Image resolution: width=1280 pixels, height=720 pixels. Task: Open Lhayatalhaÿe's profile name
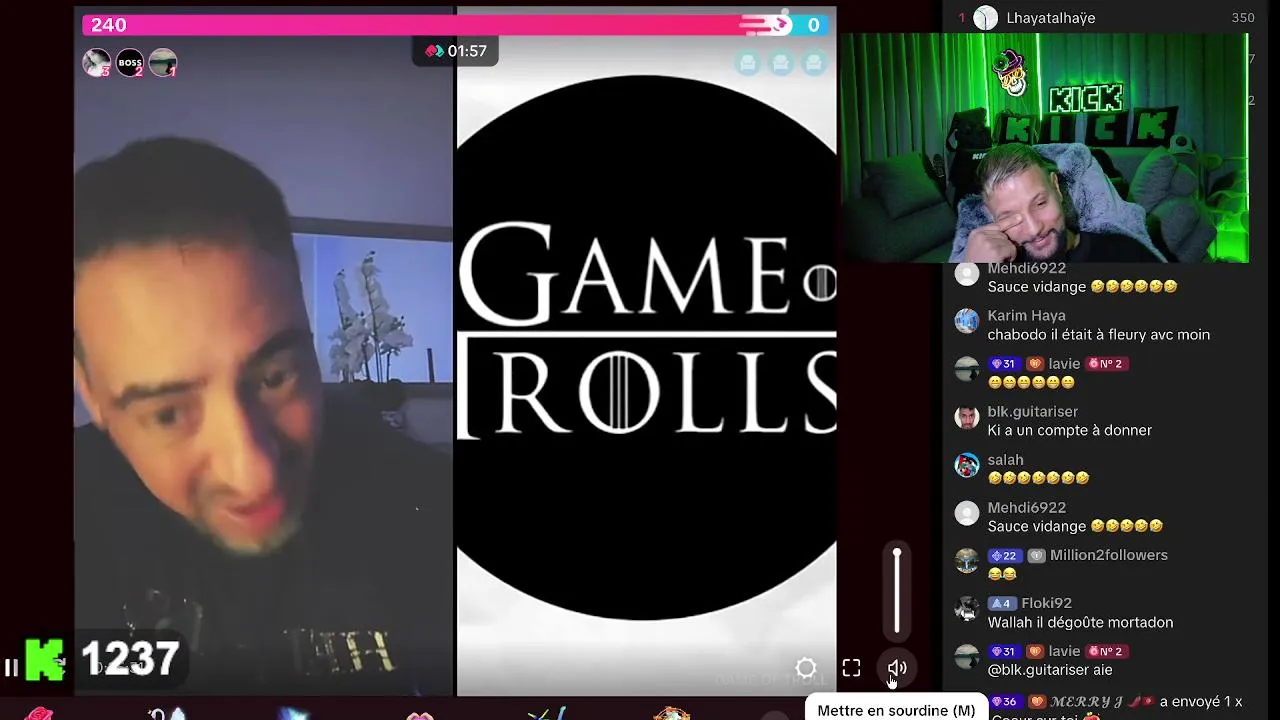[1050, 18]
